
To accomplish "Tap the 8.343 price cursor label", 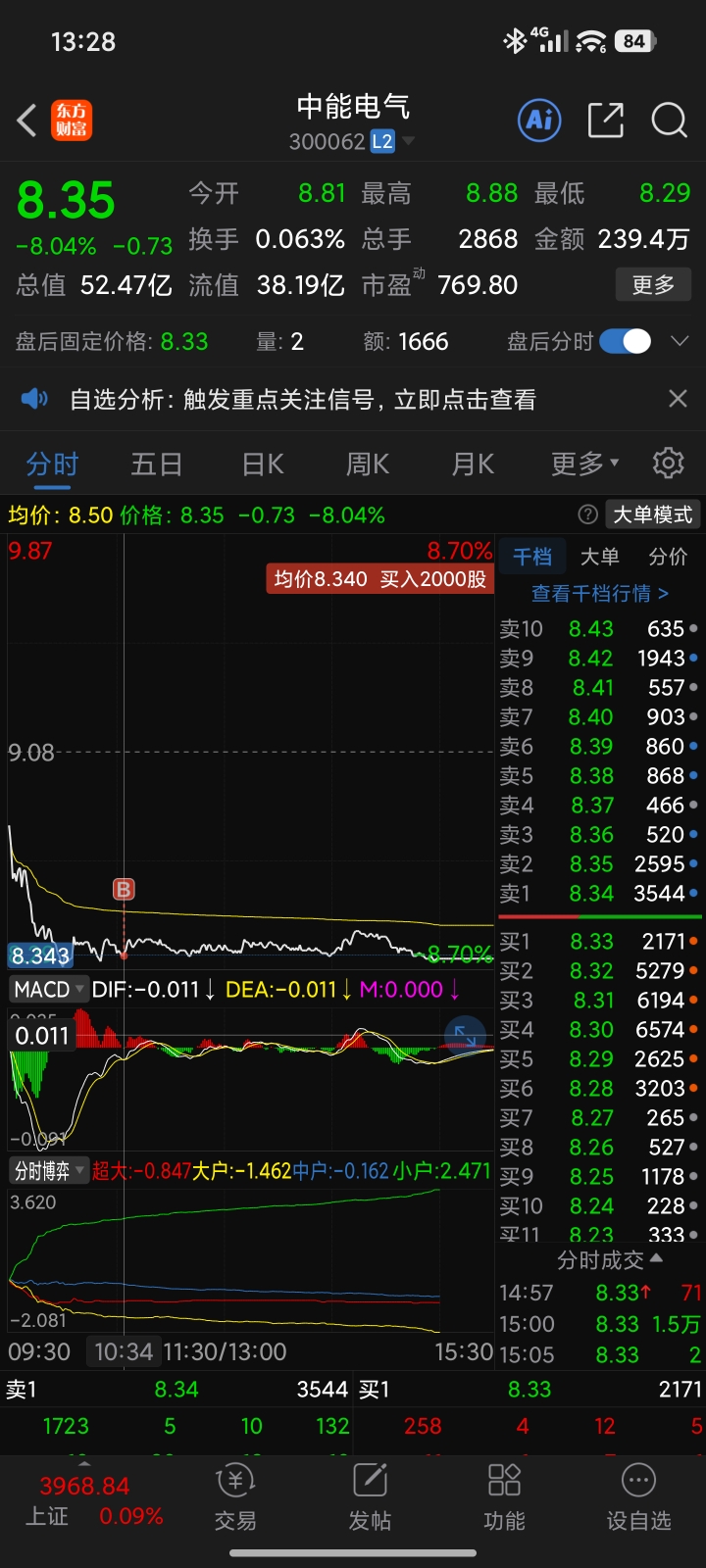I will coord(40,955).
